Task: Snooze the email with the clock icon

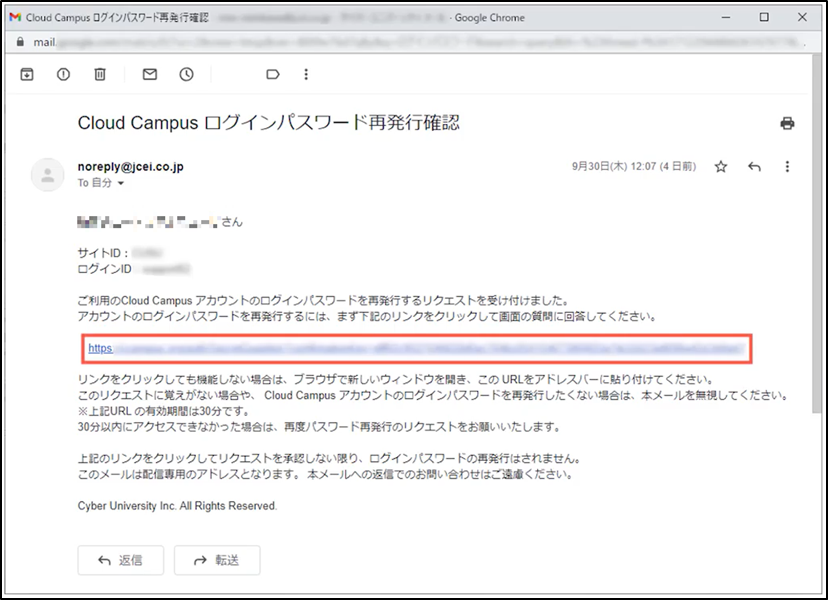Action: (186, 74)
